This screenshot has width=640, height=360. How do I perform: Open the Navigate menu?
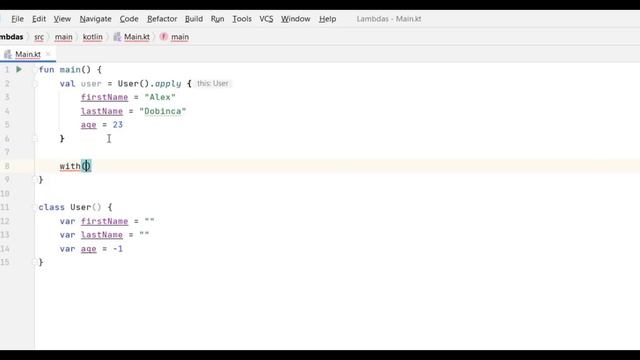(96, 19)
